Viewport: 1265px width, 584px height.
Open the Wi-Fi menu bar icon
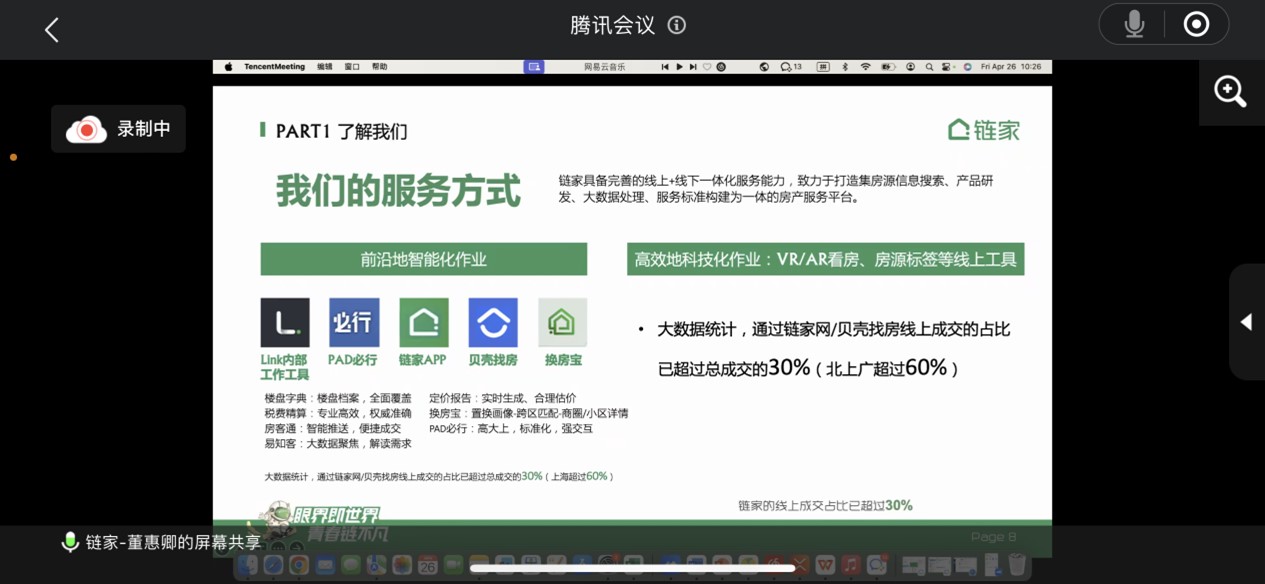pos(865,67)
